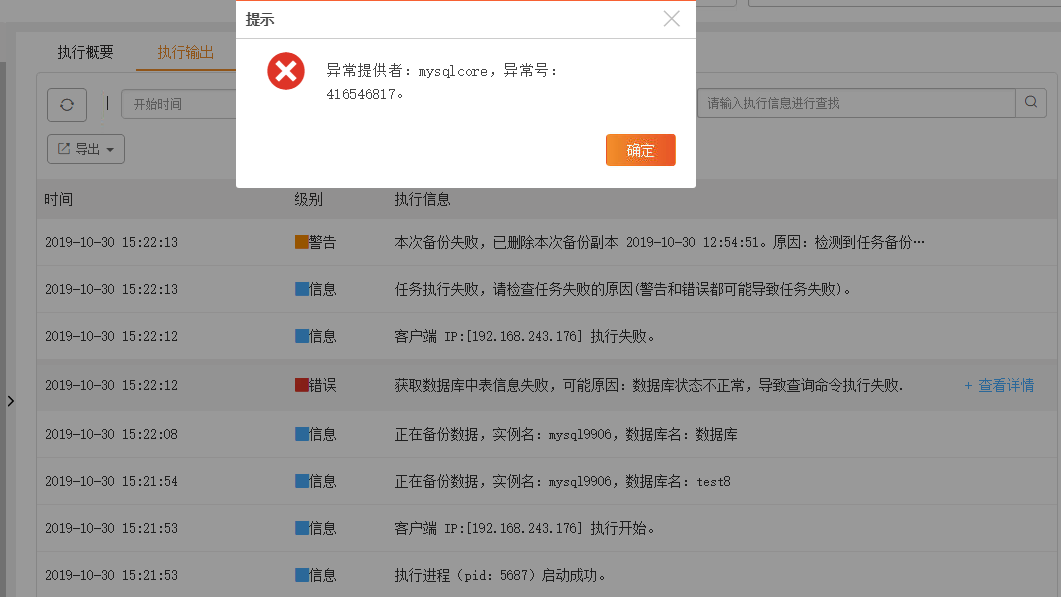Confirm the error with the 确定 button
1061x597 pixels.
coord(640,150)
